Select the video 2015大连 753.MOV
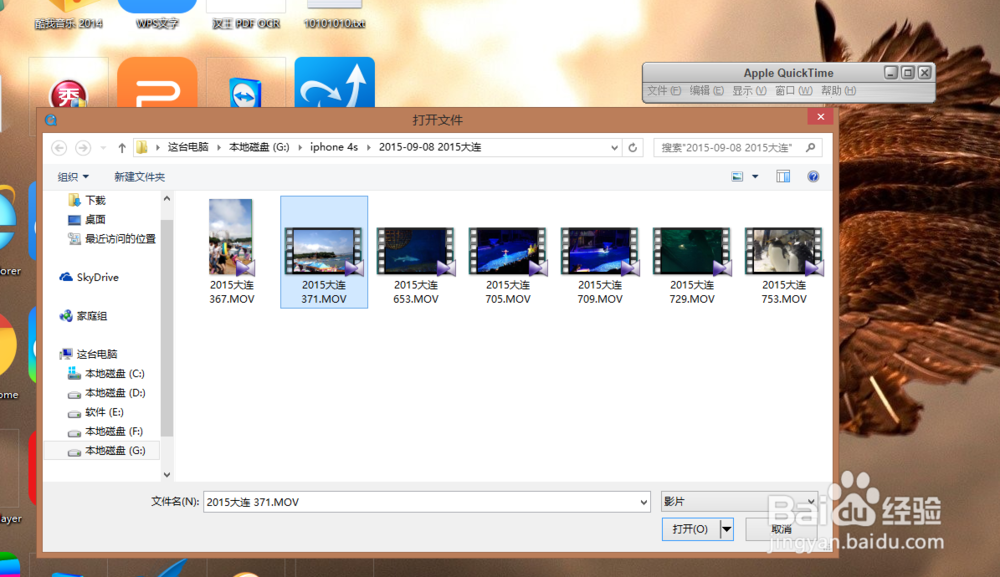Viewport: 1000px width, 577px height. coord(784,267)
